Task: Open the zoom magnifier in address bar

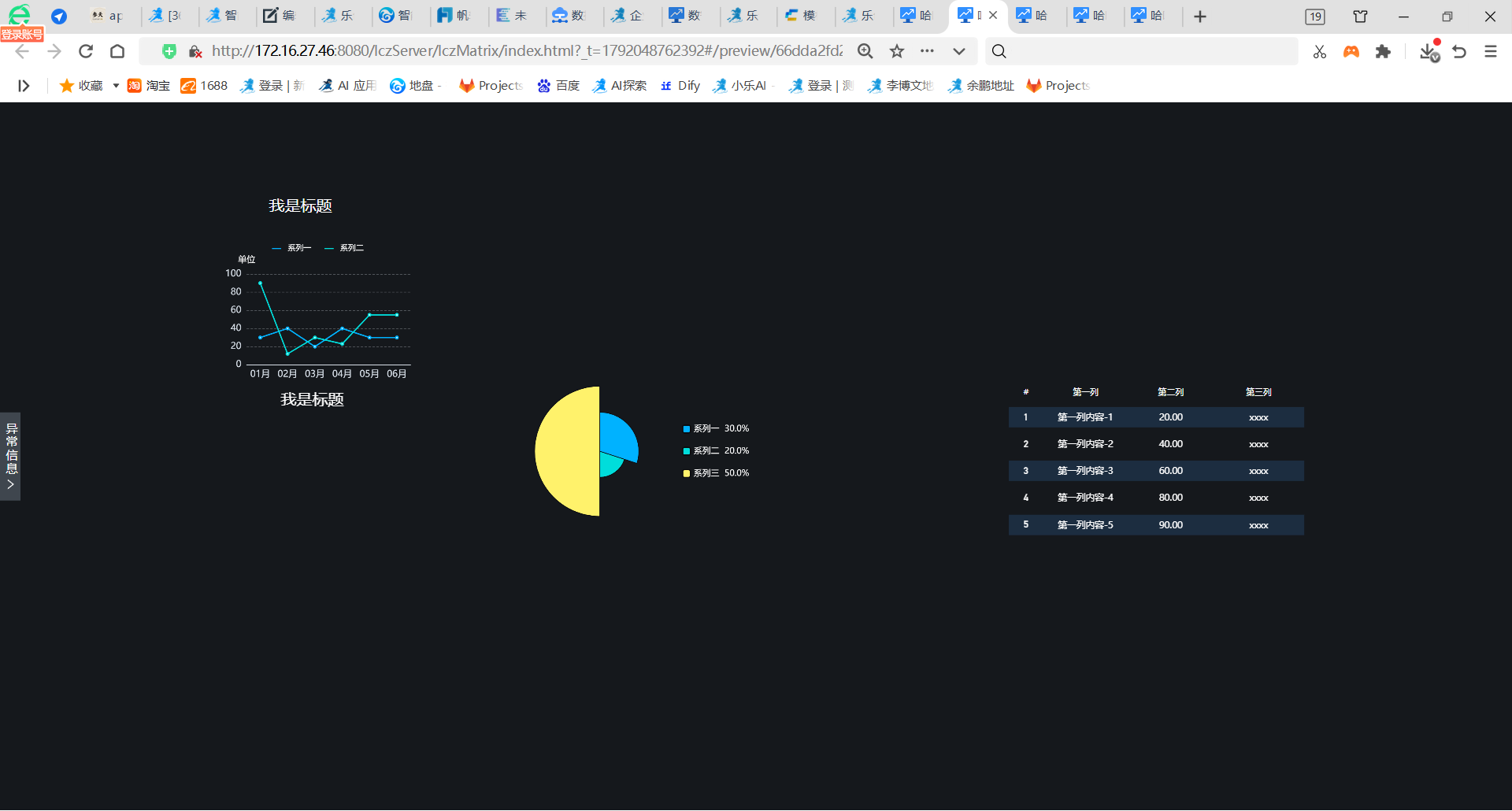Action: [865, 51]
